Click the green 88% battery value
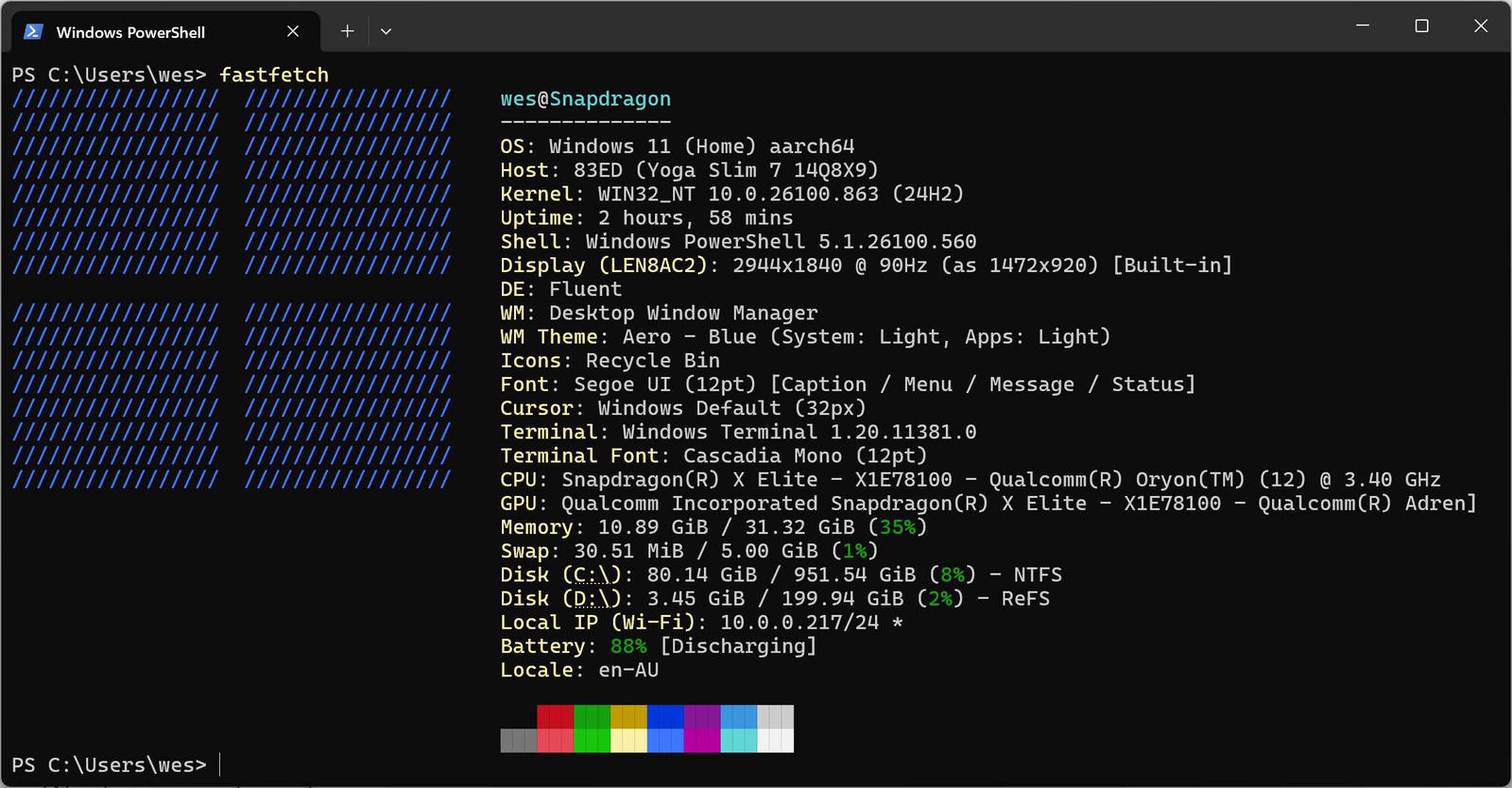The image size is (1512, 788). pos(628,646)
